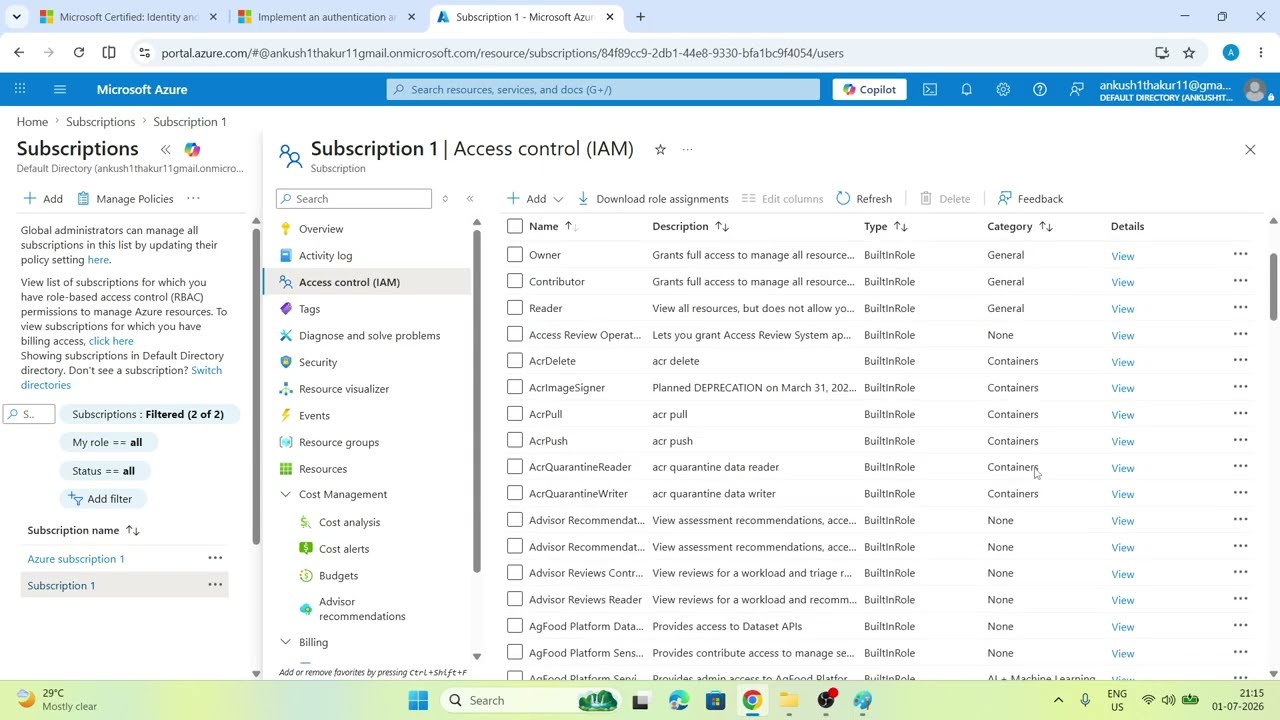
Task: Focus the top Search resources bar
Action: [x=603, y=89]
